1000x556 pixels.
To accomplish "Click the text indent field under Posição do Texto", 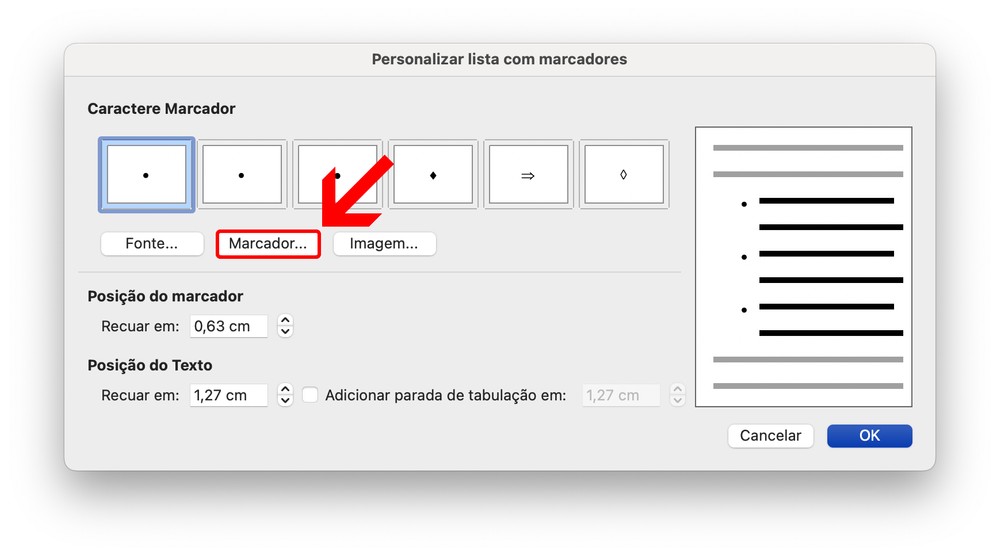I will click(x=228, y=395).
